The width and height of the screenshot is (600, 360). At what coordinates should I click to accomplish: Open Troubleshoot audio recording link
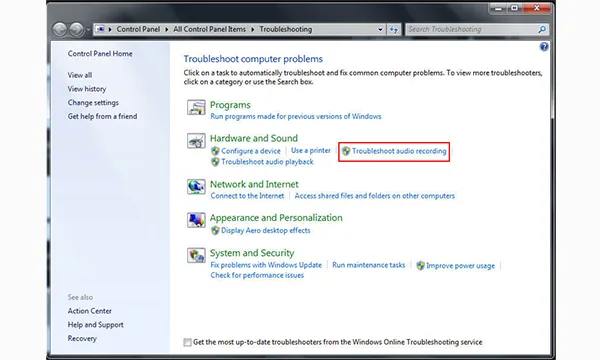pos(399,151)
